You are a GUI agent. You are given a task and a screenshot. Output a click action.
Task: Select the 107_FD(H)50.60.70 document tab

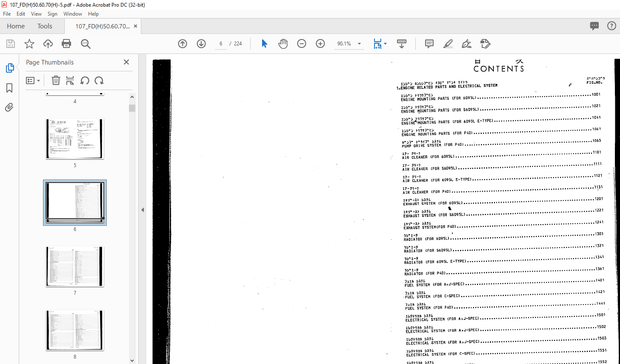point(102,26)
